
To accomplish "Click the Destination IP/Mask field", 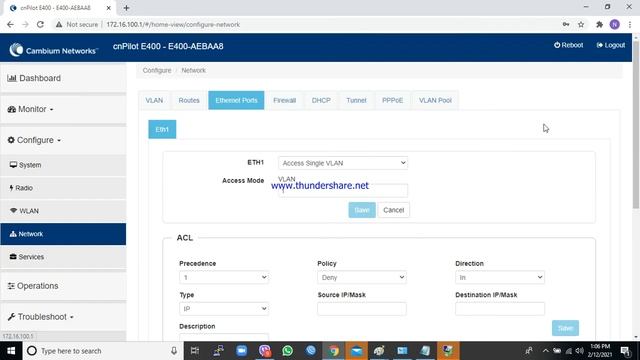I will [500, 309].
